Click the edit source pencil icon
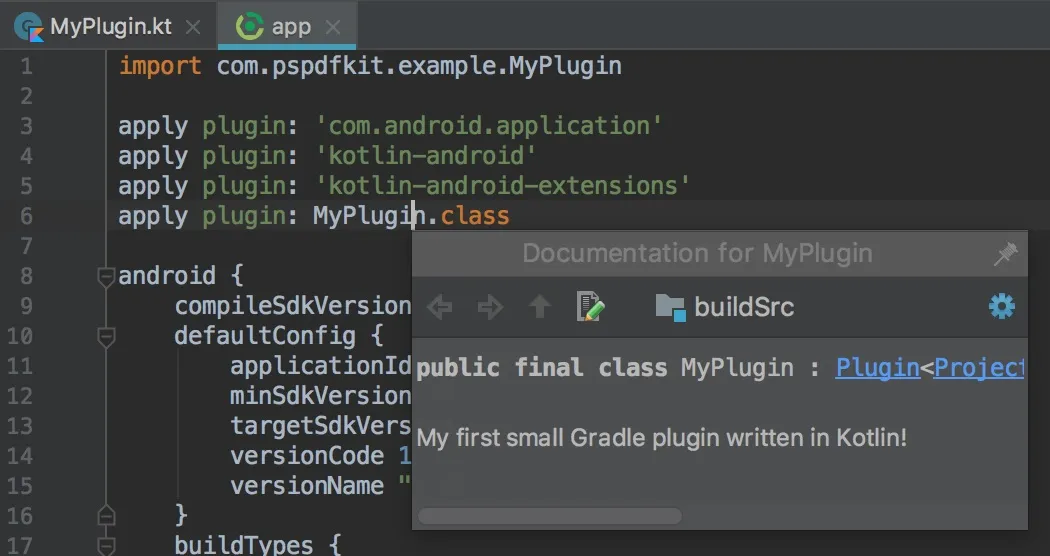1050x556 pixels. tap(591, 307)
